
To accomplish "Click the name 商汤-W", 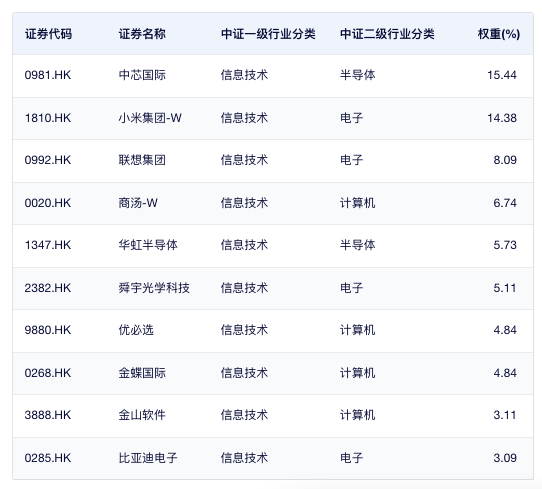I will (138, 203).
